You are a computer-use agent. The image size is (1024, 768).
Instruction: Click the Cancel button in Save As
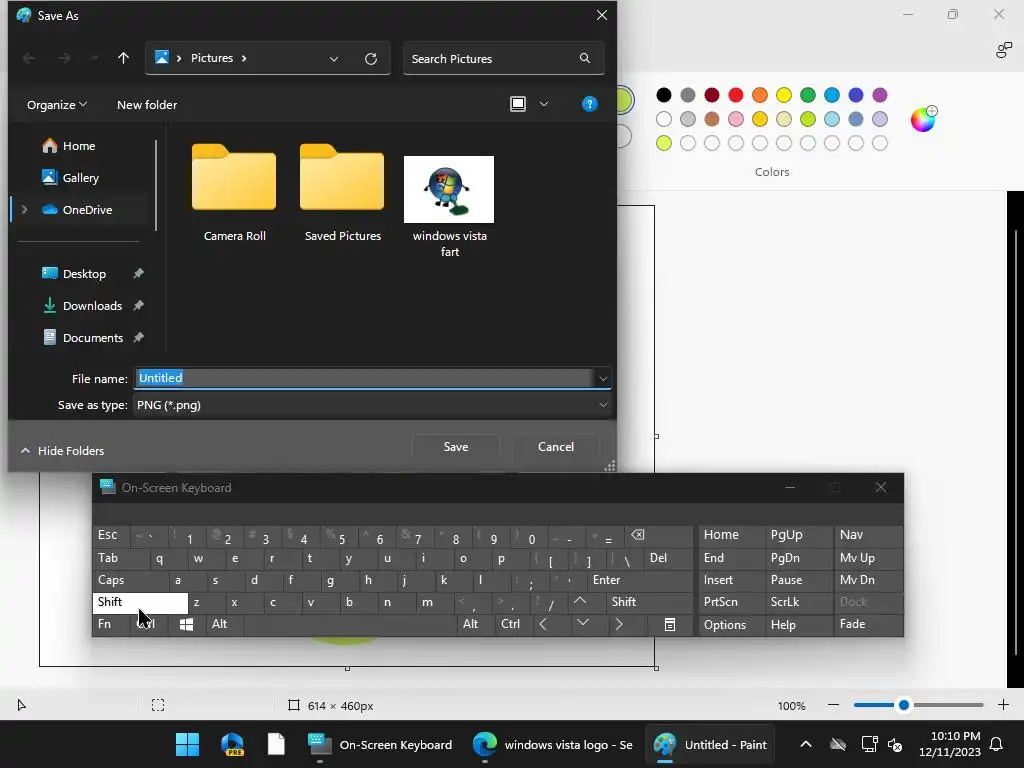point(556,447)
